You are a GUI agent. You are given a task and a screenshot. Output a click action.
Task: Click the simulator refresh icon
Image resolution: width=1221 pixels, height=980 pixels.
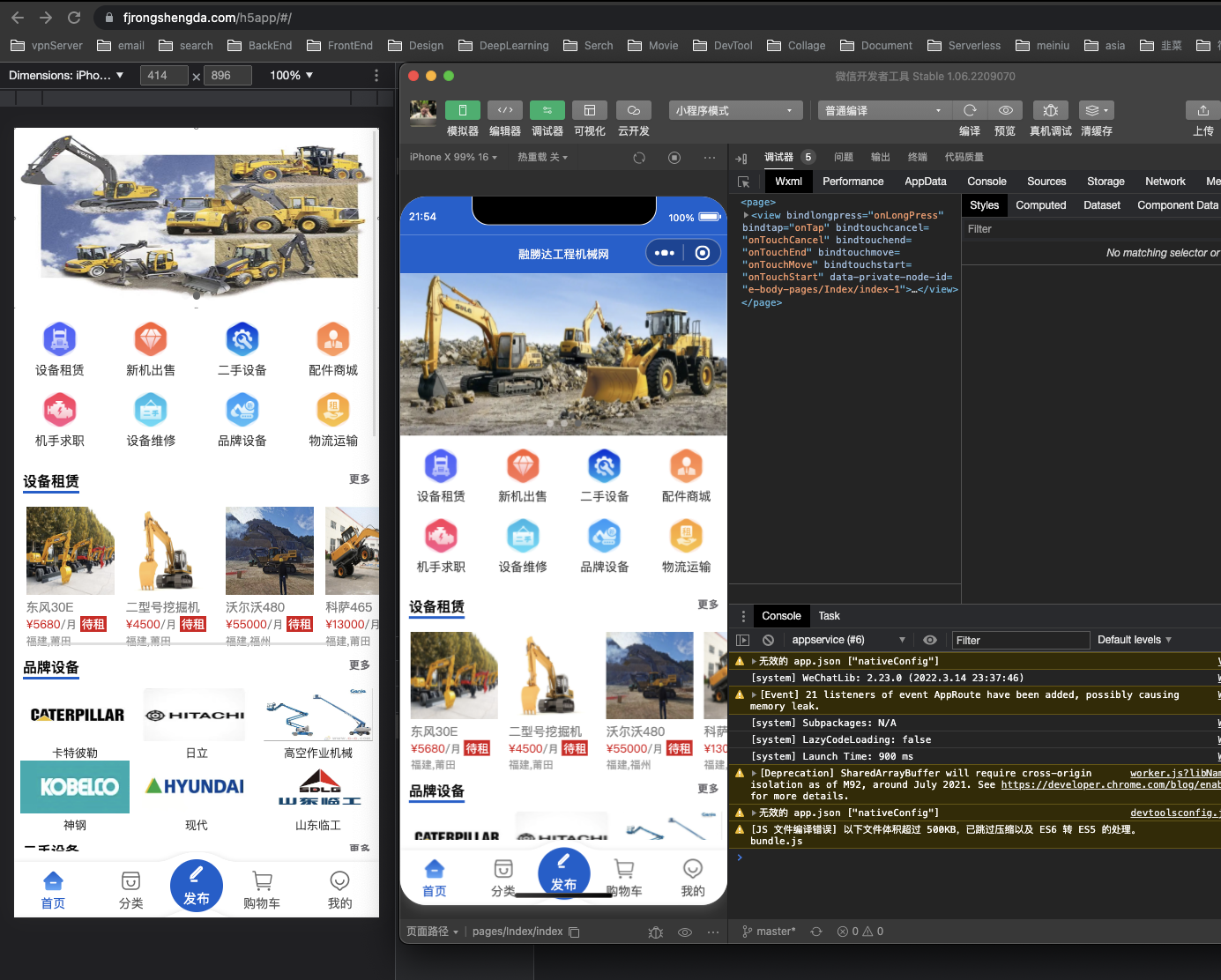coord(639,158)
